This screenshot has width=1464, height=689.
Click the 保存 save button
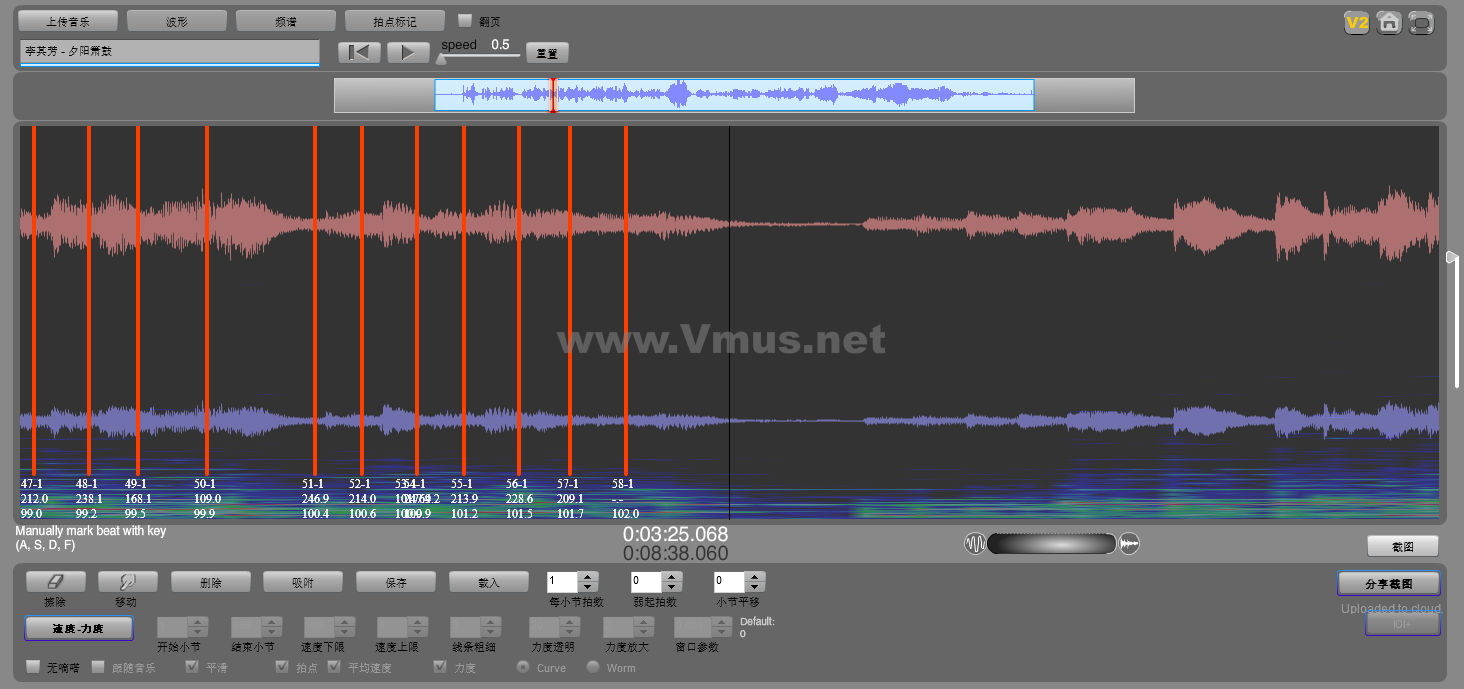pyautogui.click(x=396, y=582)
